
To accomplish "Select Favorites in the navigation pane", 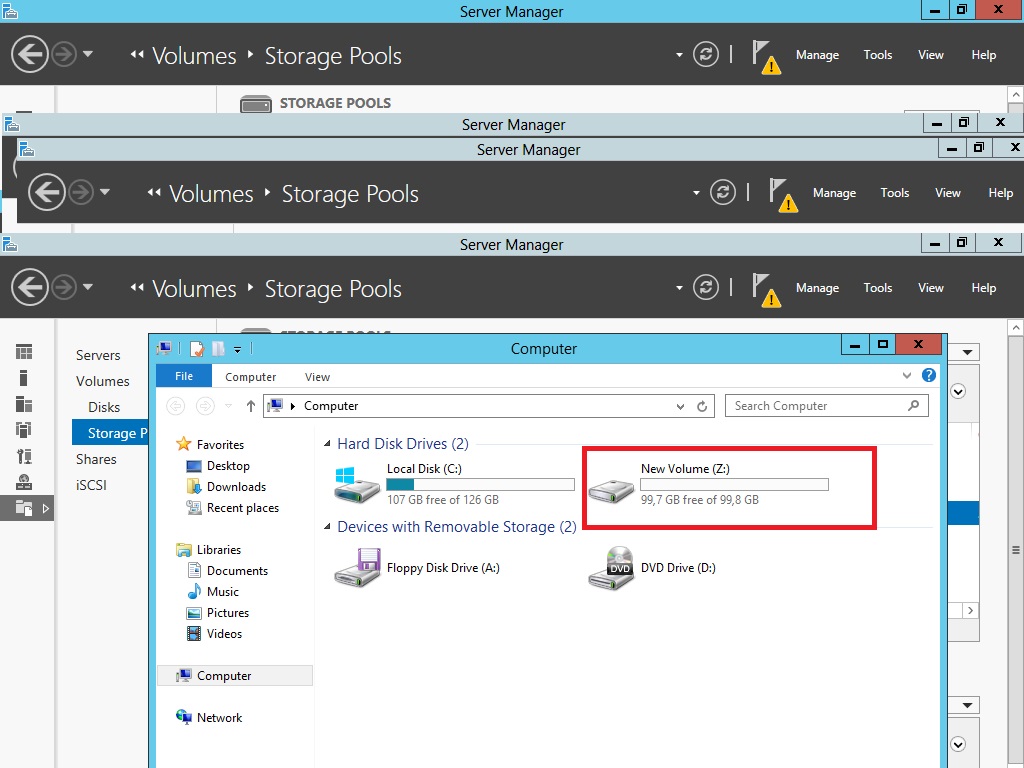I will click(x=220, y=445).
